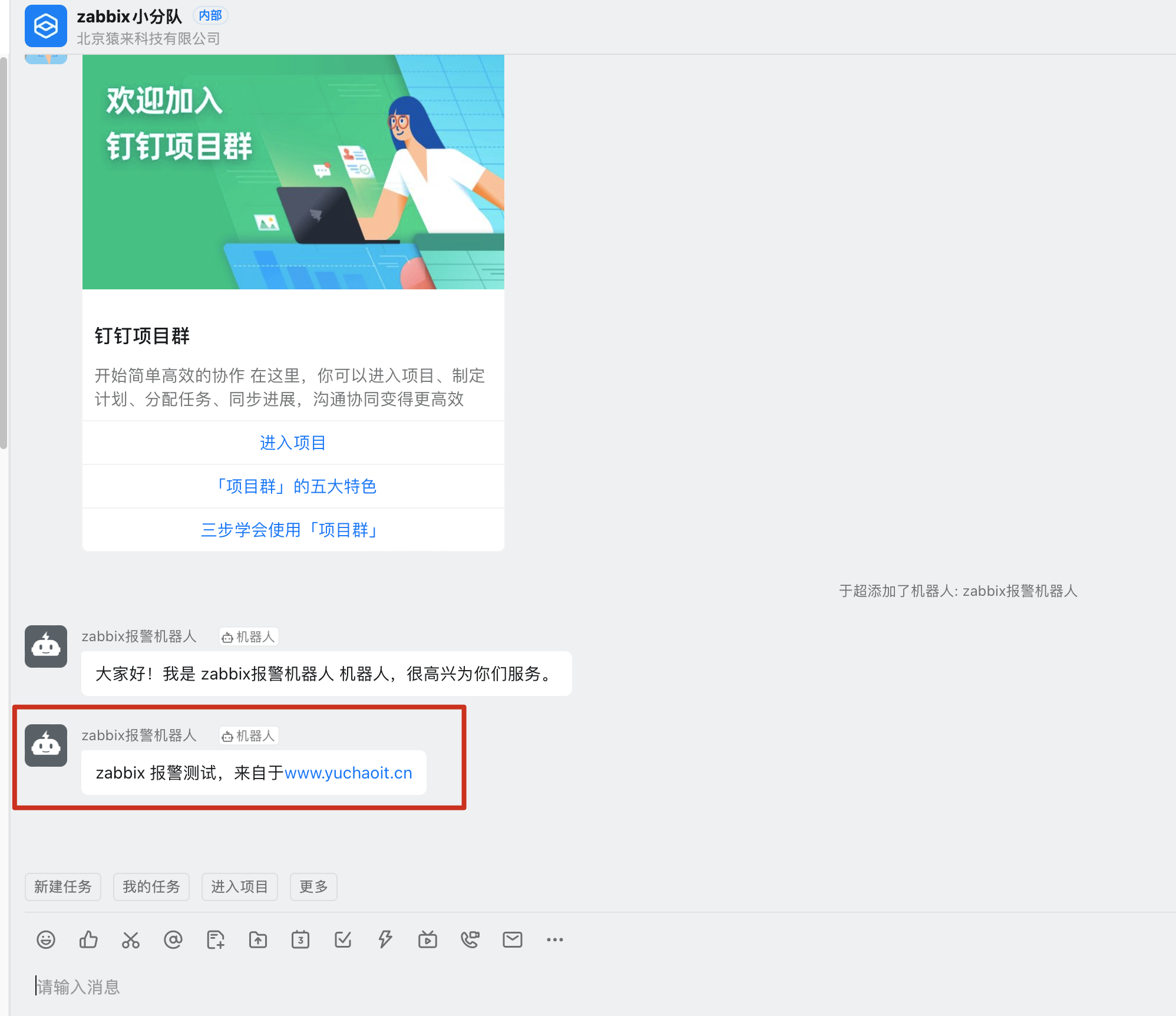Image resolution: width=1176 pixels, height=1016 pixels.
Task: Click zabbix小分队 group title
Action: click(x=130, y=17)
